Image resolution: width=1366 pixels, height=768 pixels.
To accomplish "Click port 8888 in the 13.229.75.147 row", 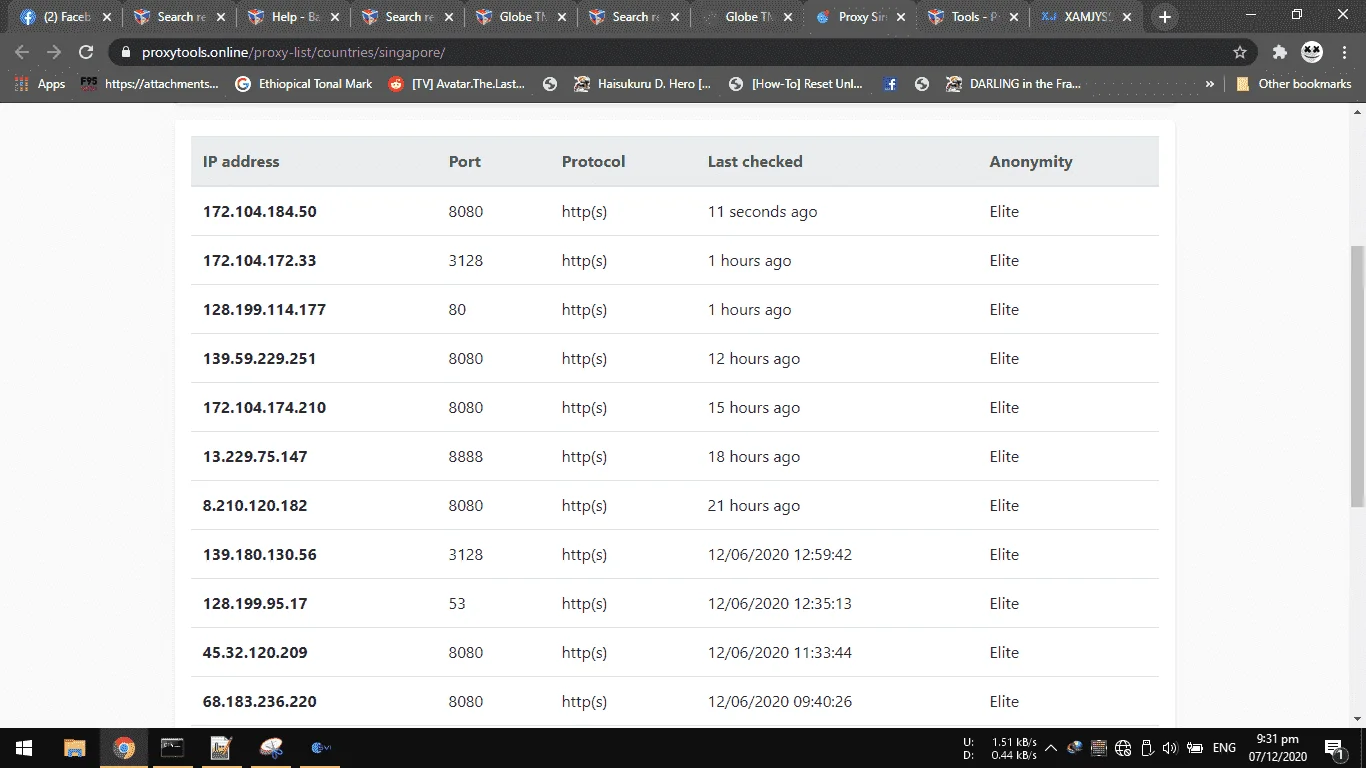I will pyautogui.click(x=466, y=456).
